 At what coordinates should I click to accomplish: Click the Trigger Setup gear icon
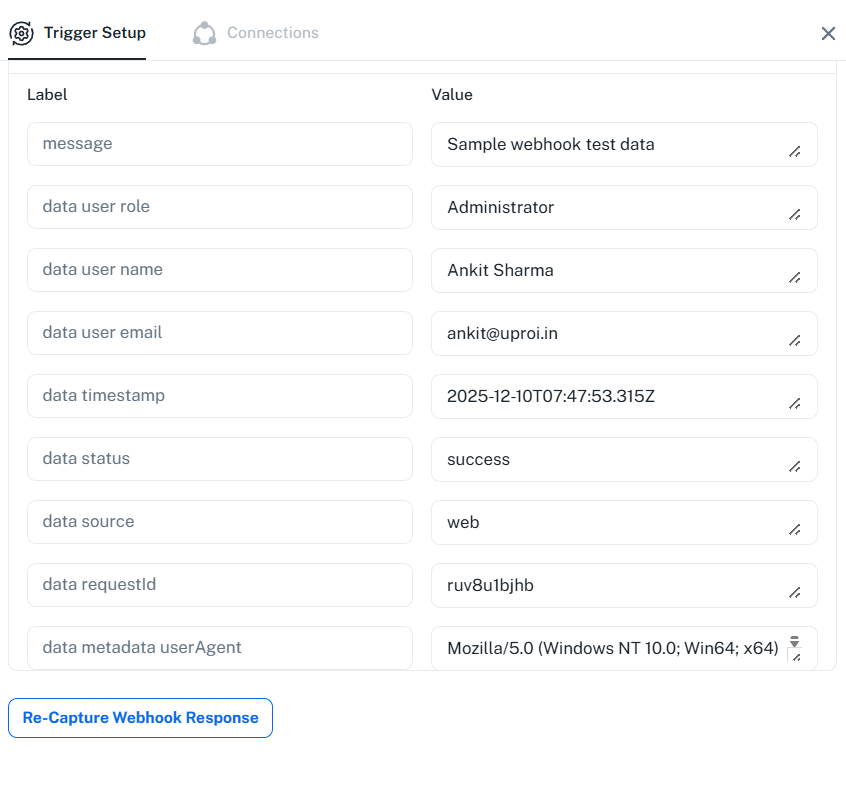click(21, 33)
